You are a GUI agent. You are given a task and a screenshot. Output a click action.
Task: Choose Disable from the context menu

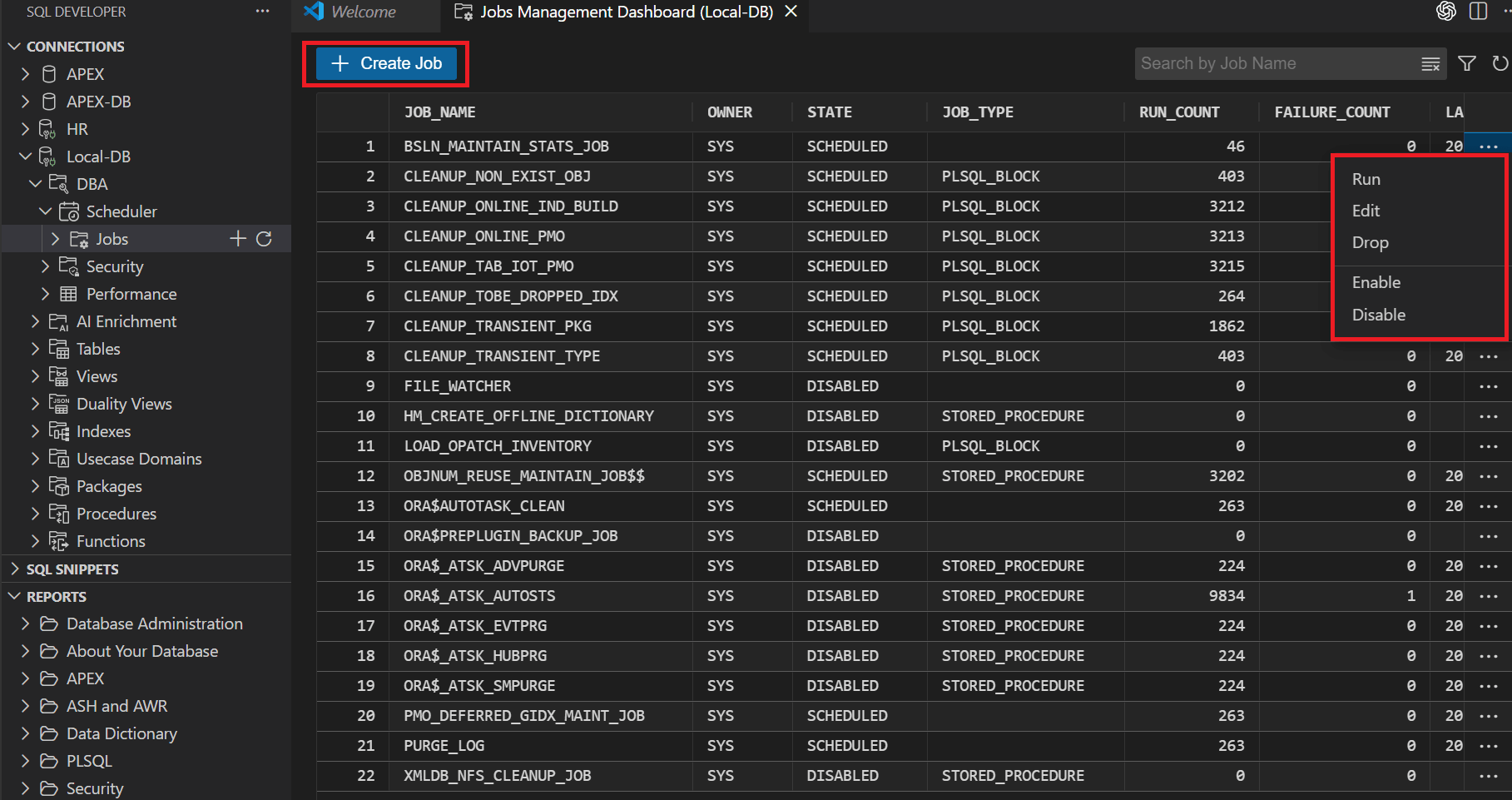click(x=1378, y=315)
